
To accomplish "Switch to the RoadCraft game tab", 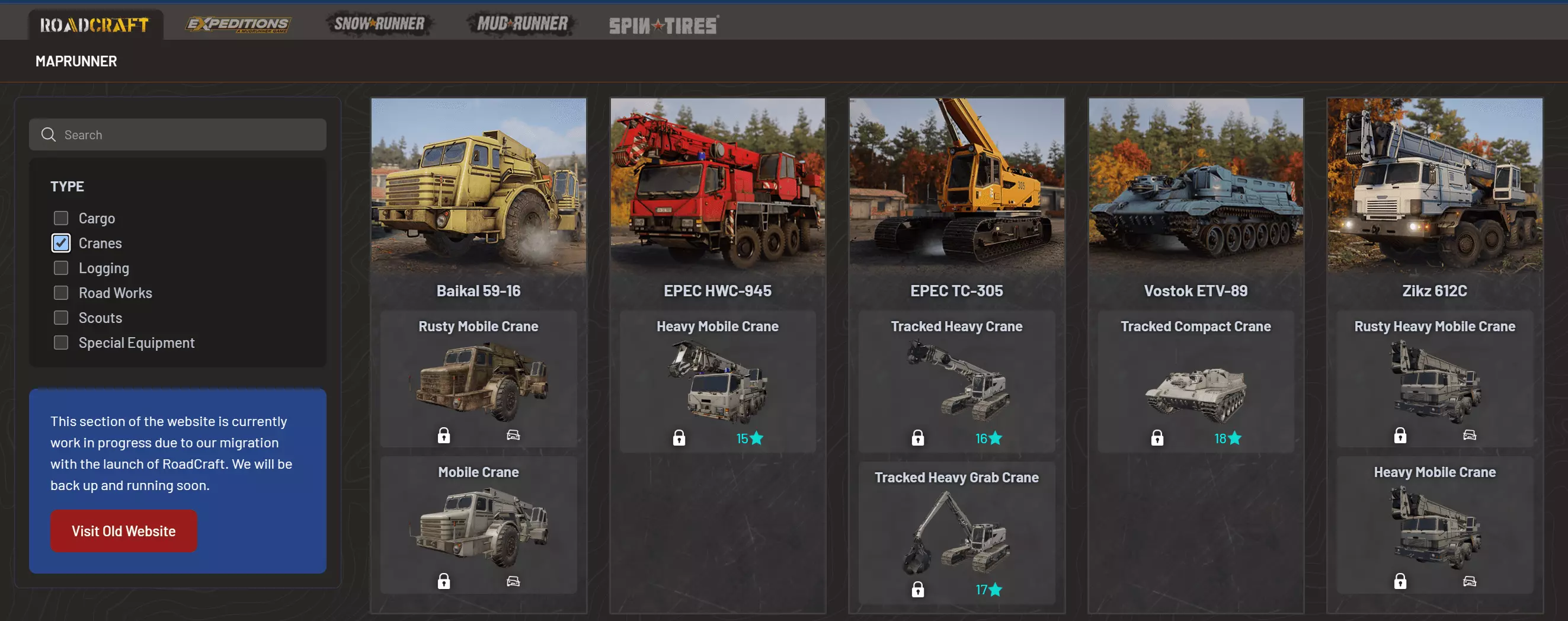I will [x=95, y=25].
